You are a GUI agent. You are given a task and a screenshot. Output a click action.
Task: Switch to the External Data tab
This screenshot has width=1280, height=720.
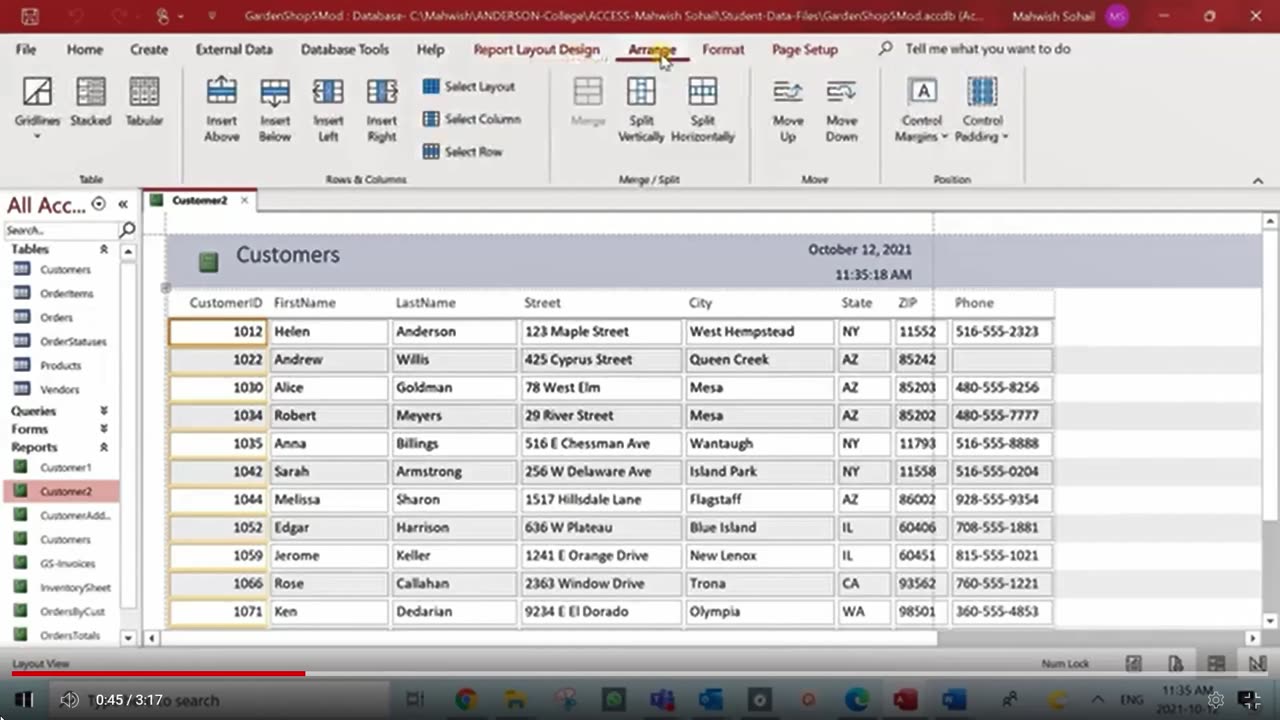[x=234, y=49]
